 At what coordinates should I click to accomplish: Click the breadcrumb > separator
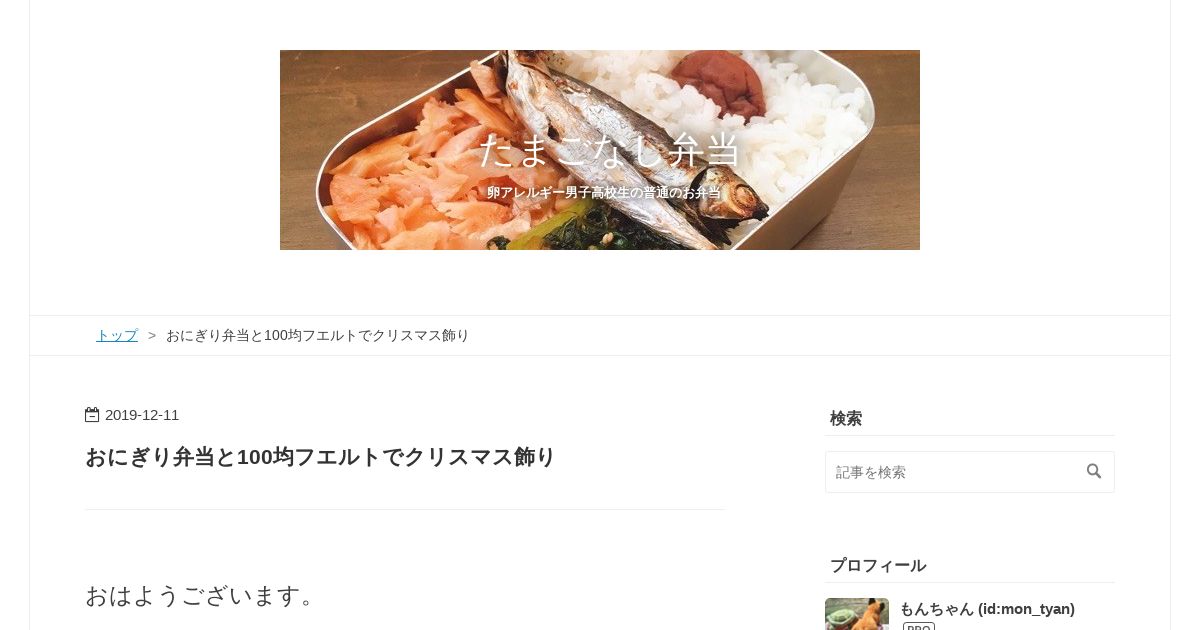click(x=152, y=335)
